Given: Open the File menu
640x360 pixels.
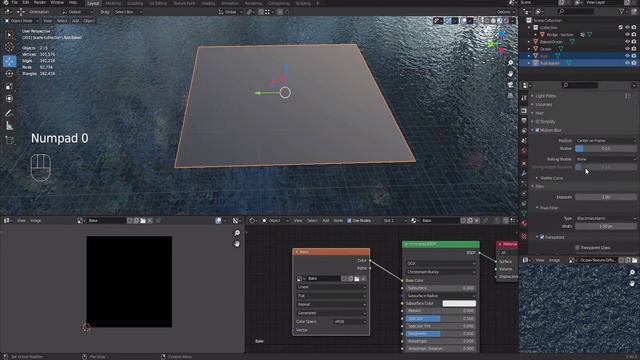Looking at the screenshot, I should (x=15, y=2).
